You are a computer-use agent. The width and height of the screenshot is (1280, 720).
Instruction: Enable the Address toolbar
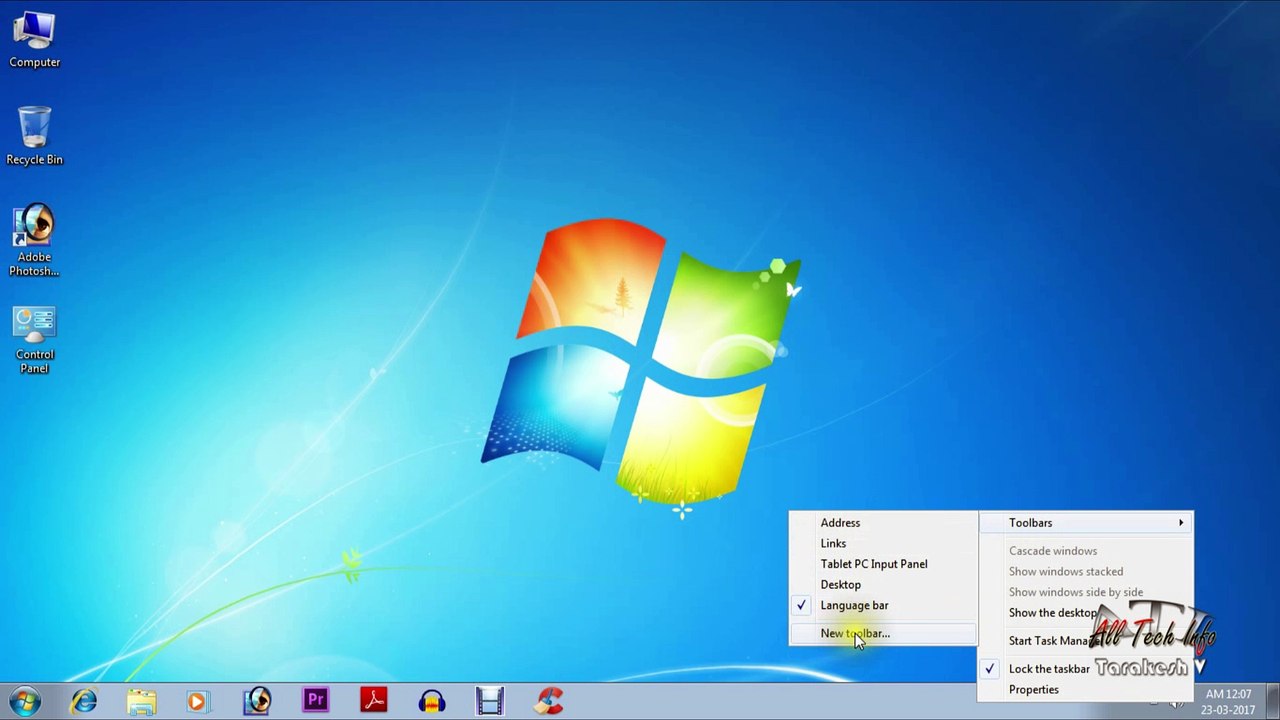pos(883,523)
